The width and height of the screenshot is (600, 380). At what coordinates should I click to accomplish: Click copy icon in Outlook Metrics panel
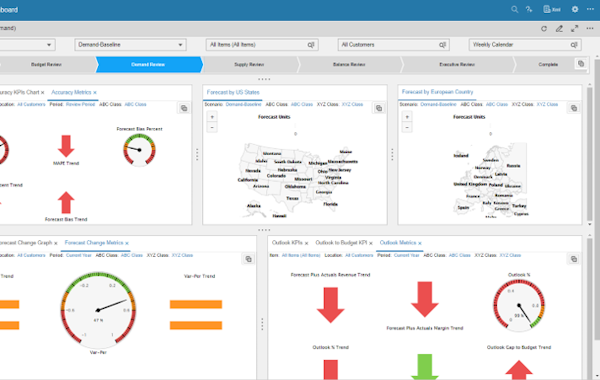pos(574,259)
